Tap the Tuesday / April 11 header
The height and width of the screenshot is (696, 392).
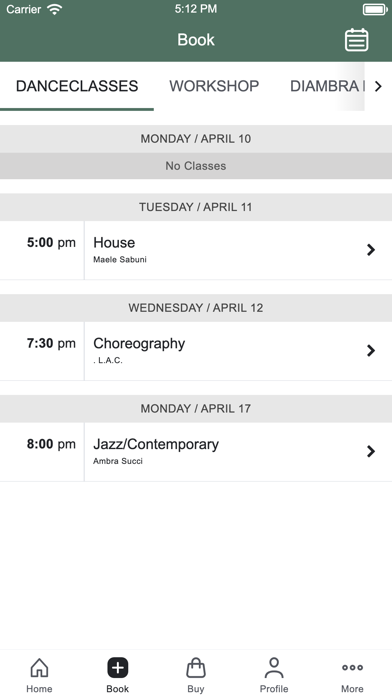point(196,207)
